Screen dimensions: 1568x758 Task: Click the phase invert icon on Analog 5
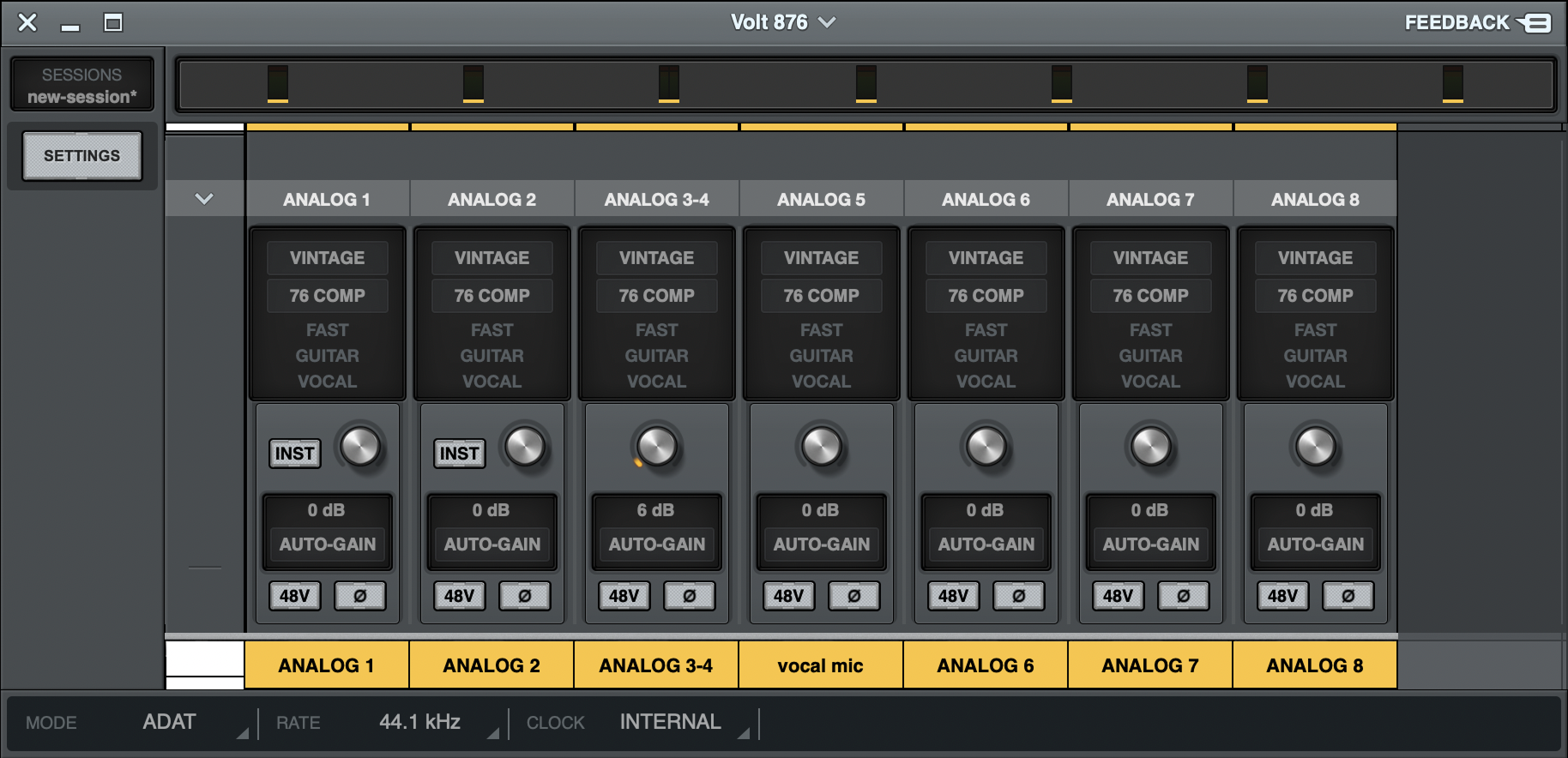tap(853, 596)
